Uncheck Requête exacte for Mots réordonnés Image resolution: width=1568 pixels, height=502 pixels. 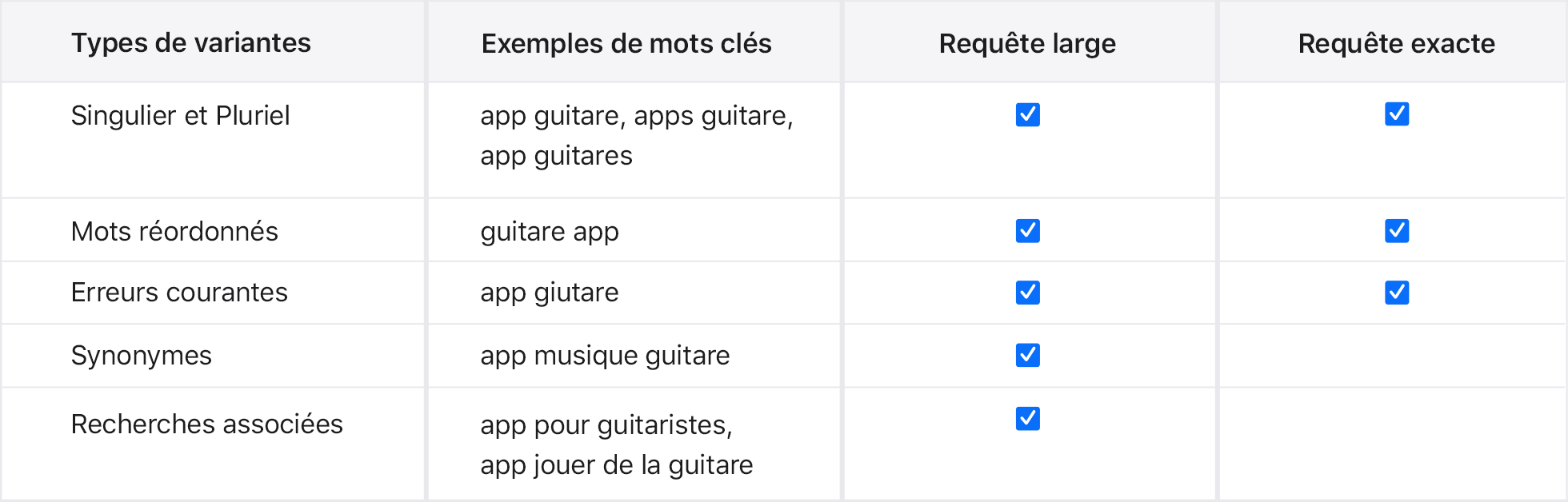[x=1397, y=231]
